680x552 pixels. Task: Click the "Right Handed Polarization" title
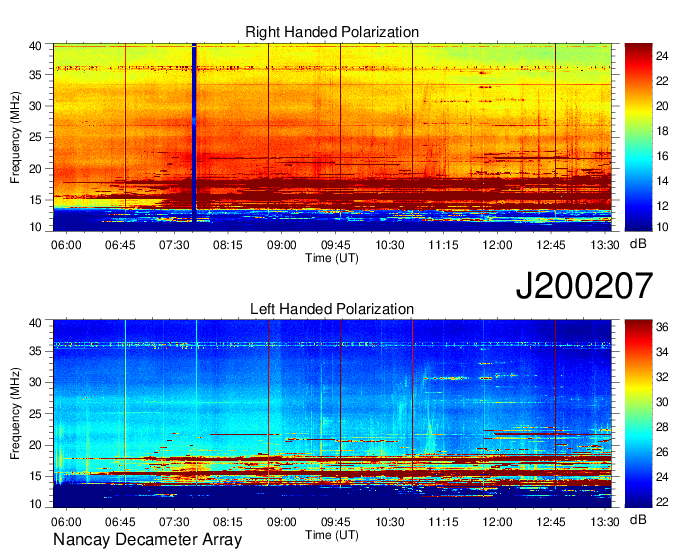pos(332,32)
